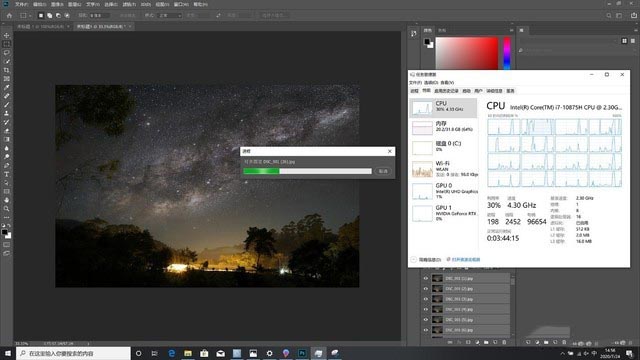Show hidden system tray icons chevron

coord(562,353)
